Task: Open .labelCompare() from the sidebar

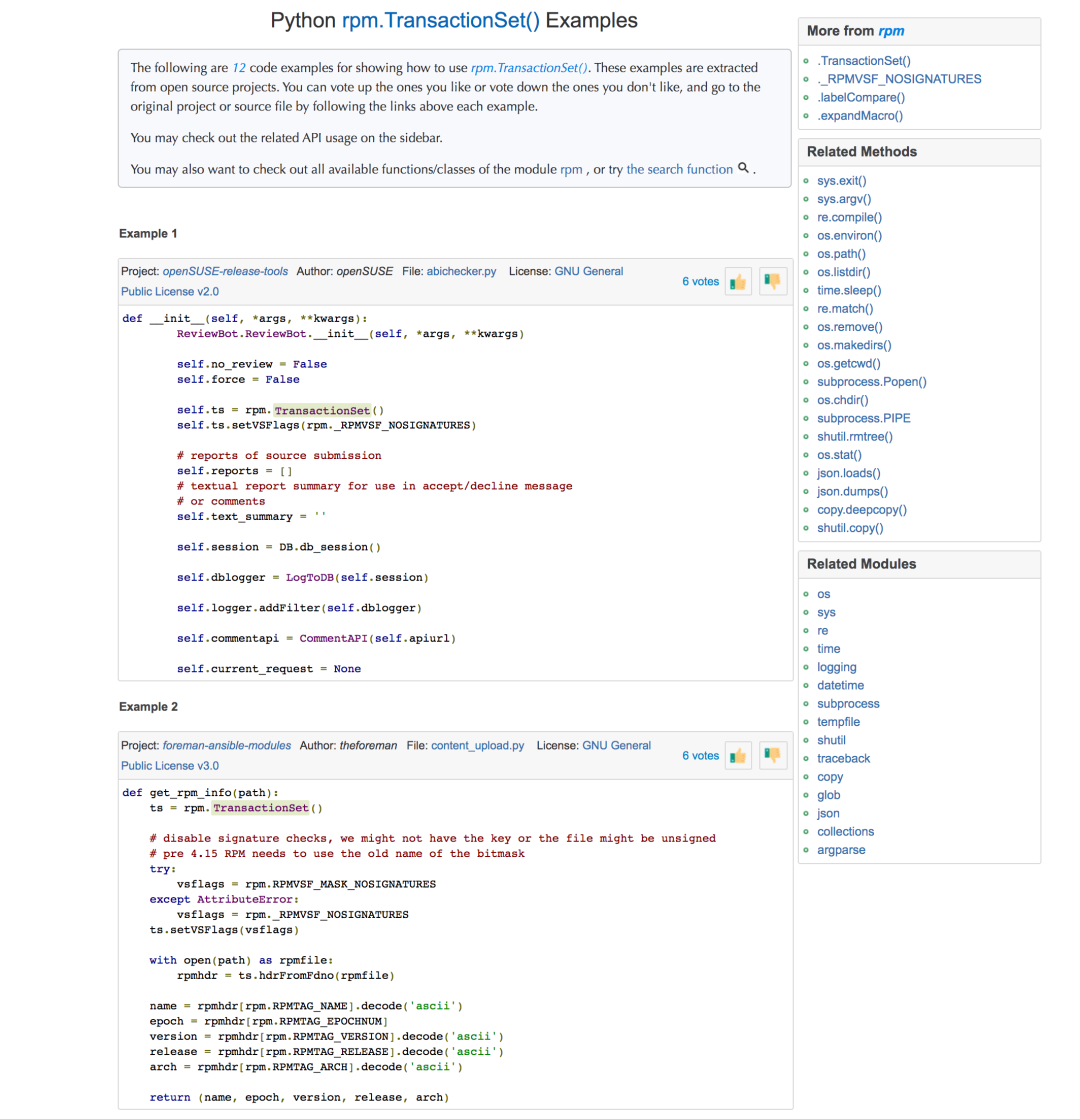Action: click(860, 97)
